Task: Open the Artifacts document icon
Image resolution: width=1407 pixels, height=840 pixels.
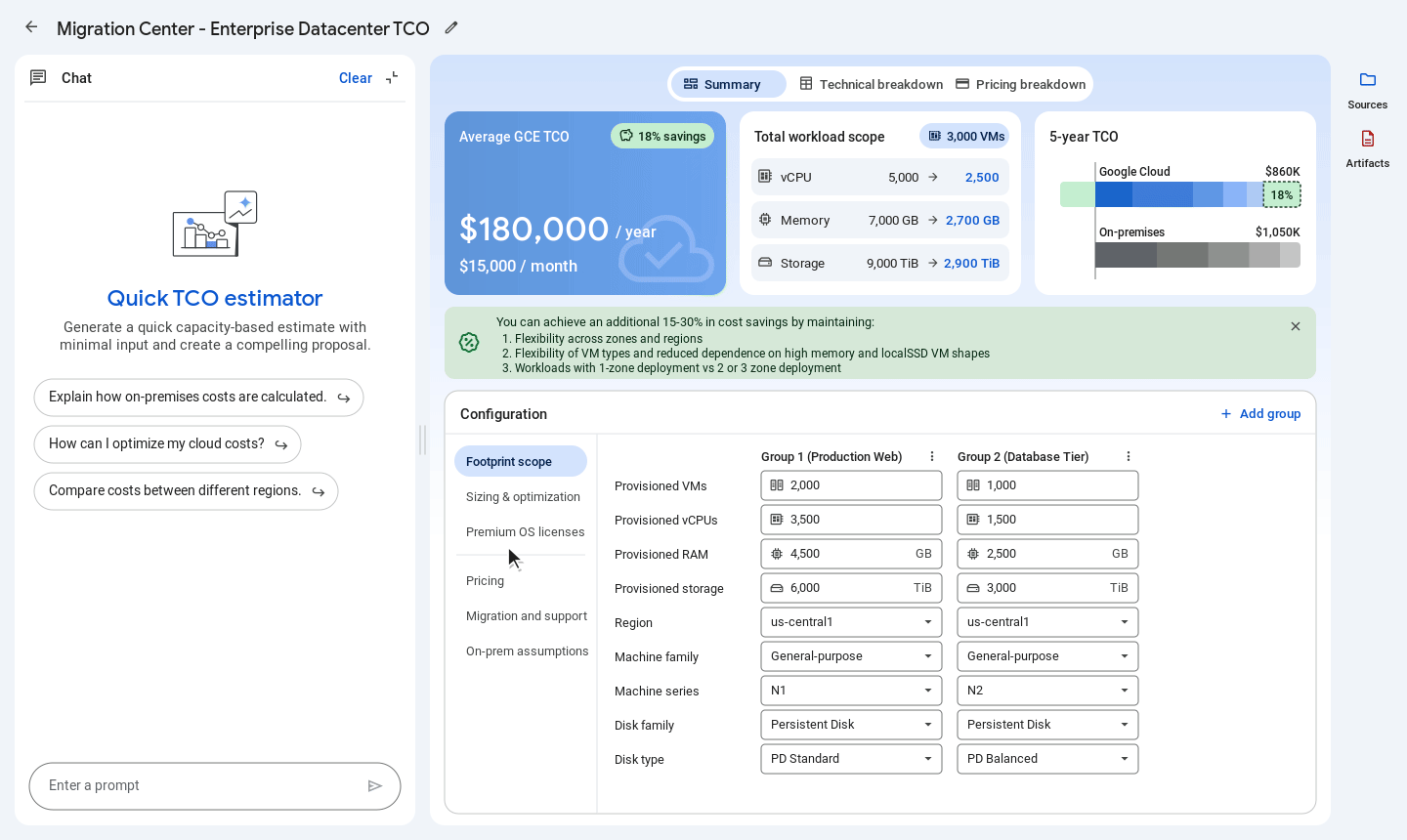Action: tap(1368, 139)
